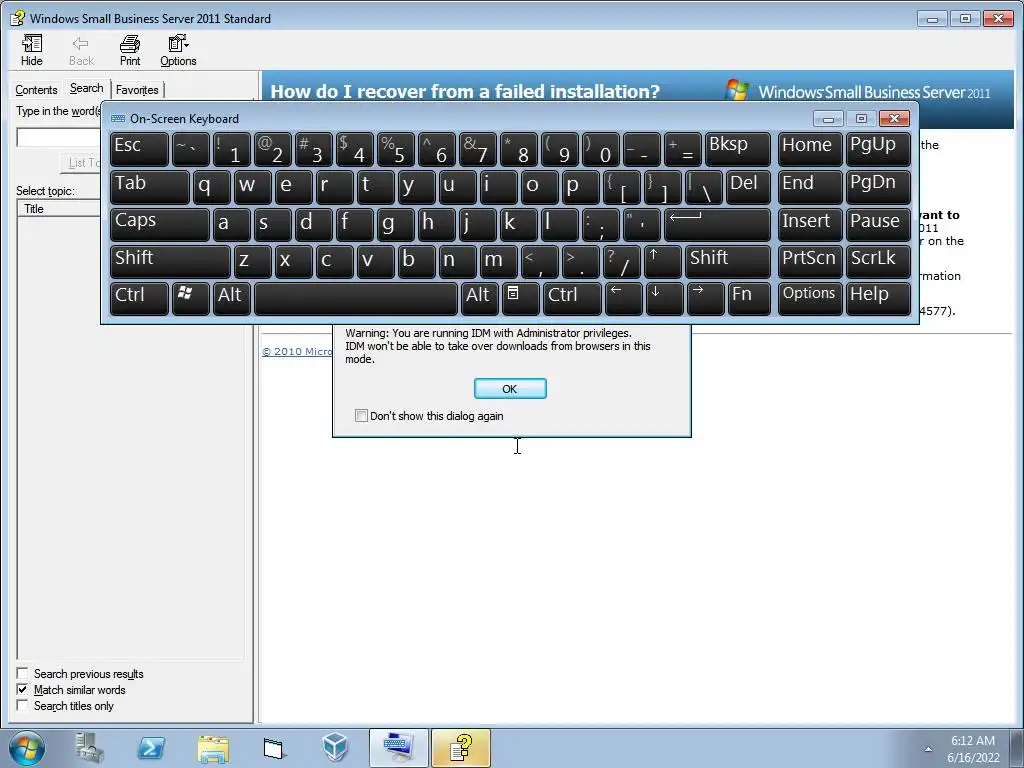This screenshot has width=1024, height=768.
Task: Toggle the left Alt key on keyboard
Action: [231, 298]
